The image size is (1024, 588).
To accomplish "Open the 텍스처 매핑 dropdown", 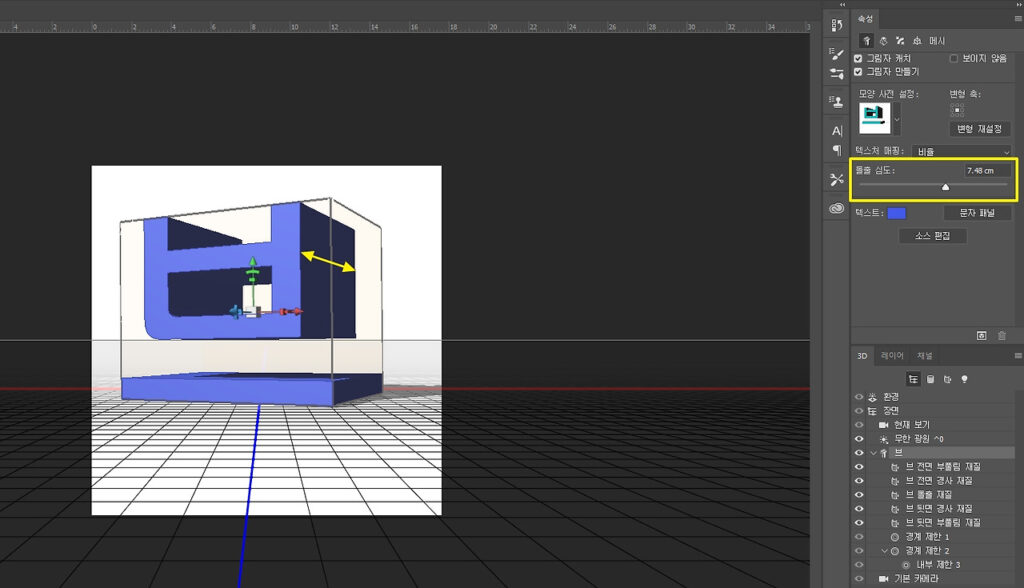I will coord(961,151).
